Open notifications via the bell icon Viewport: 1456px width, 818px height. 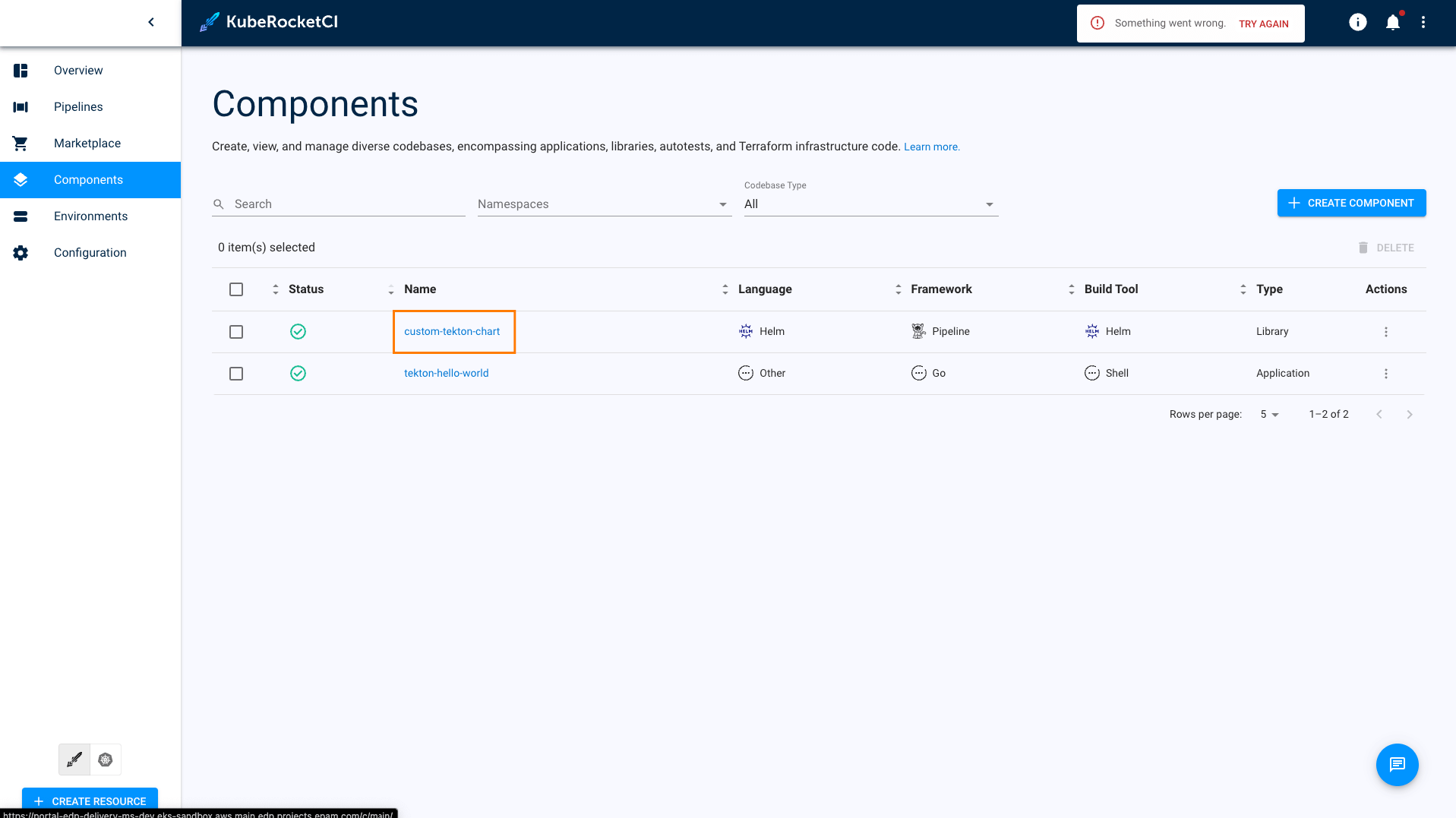click(x=1393, y=22)
